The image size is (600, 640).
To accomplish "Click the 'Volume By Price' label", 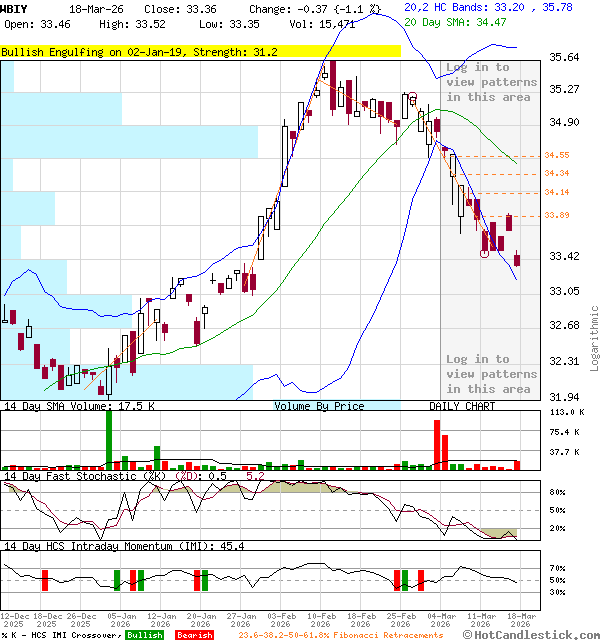I will pyautogui.click(x=319, y=406).
